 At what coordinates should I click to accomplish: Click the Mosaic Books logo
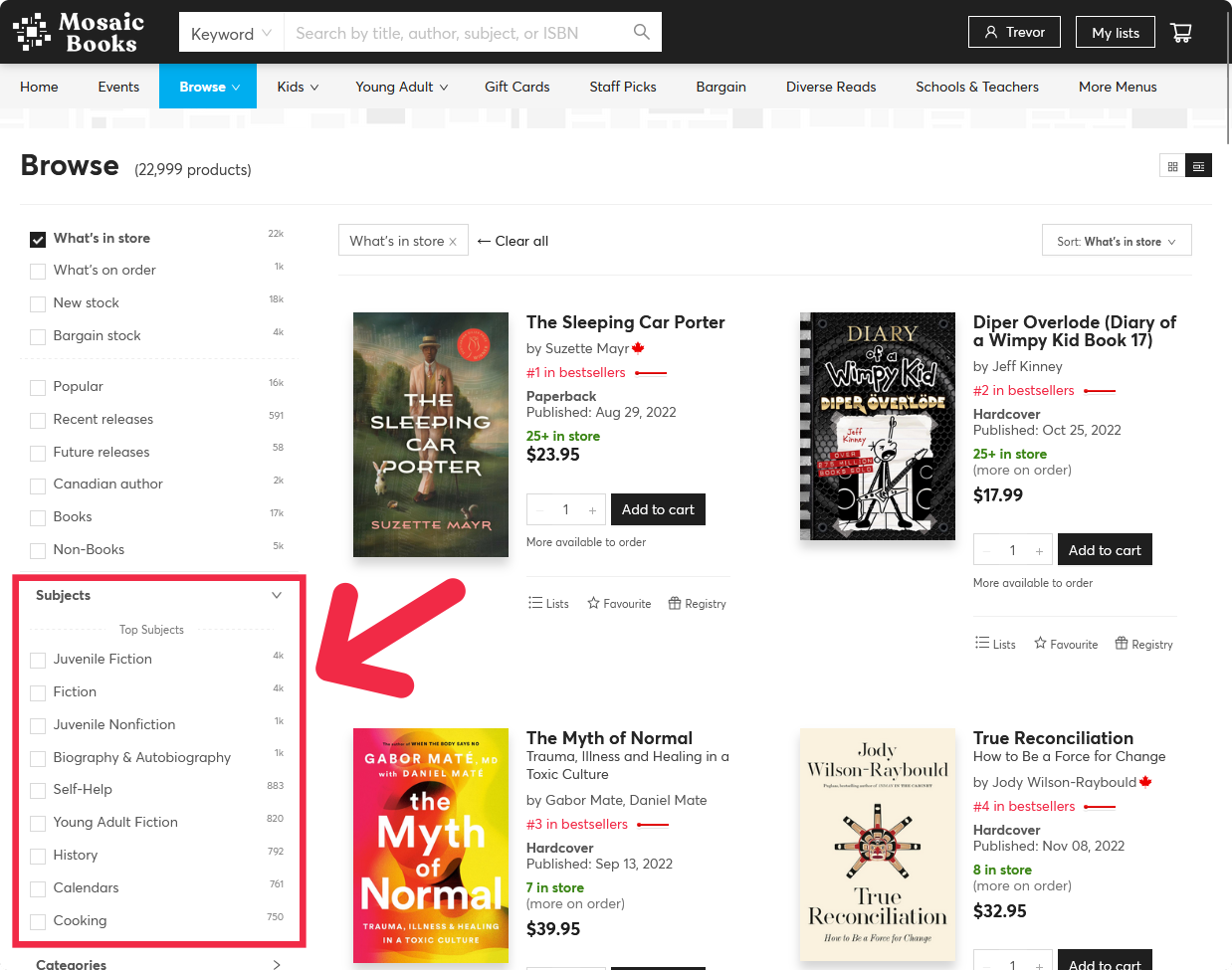click(x=79, y=33)
